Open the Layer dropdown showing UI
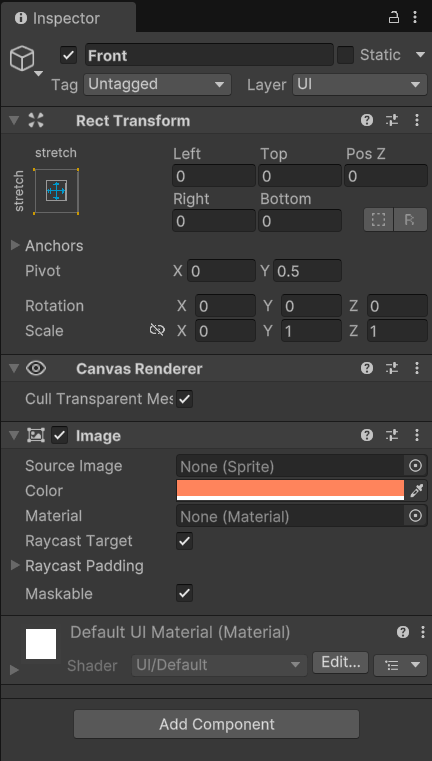 pos(360,84)
